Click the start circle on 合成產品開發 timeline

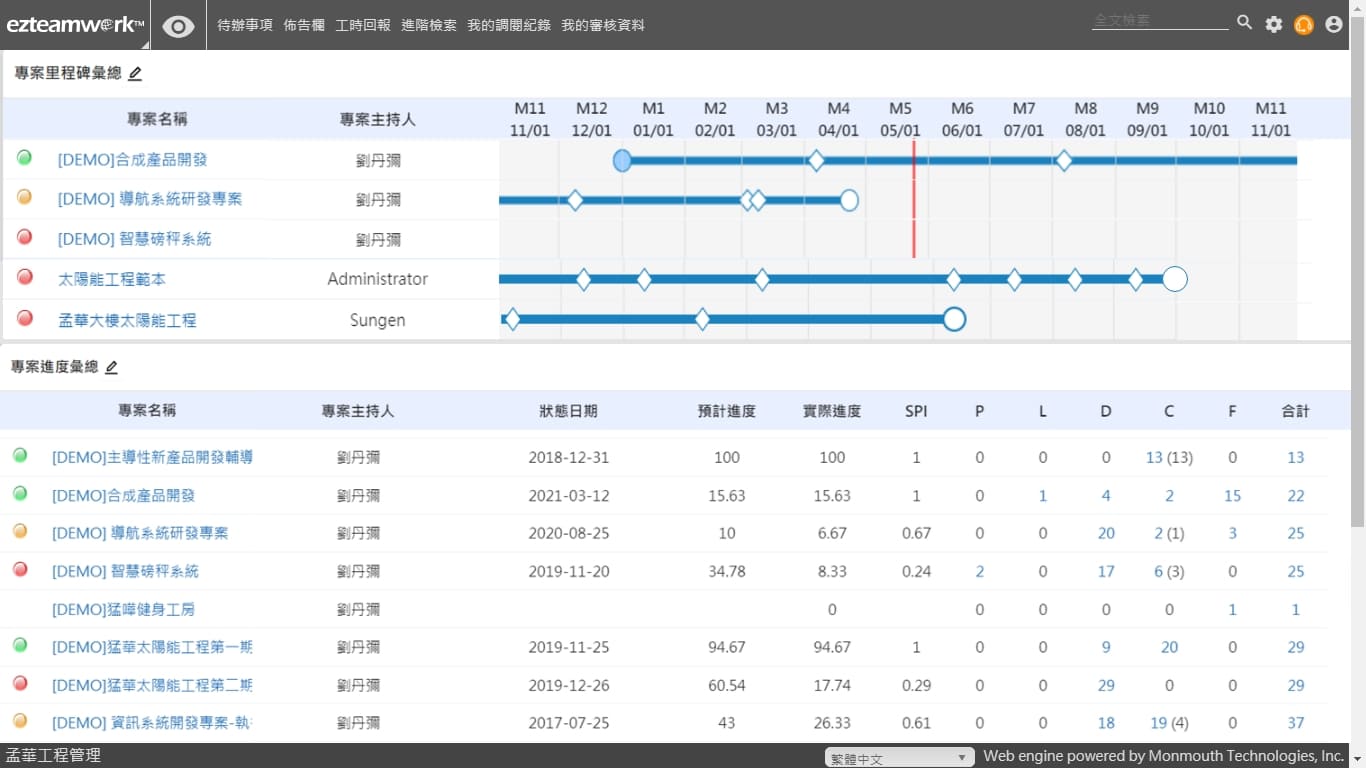pyautogui.click(x=622, y=160)
